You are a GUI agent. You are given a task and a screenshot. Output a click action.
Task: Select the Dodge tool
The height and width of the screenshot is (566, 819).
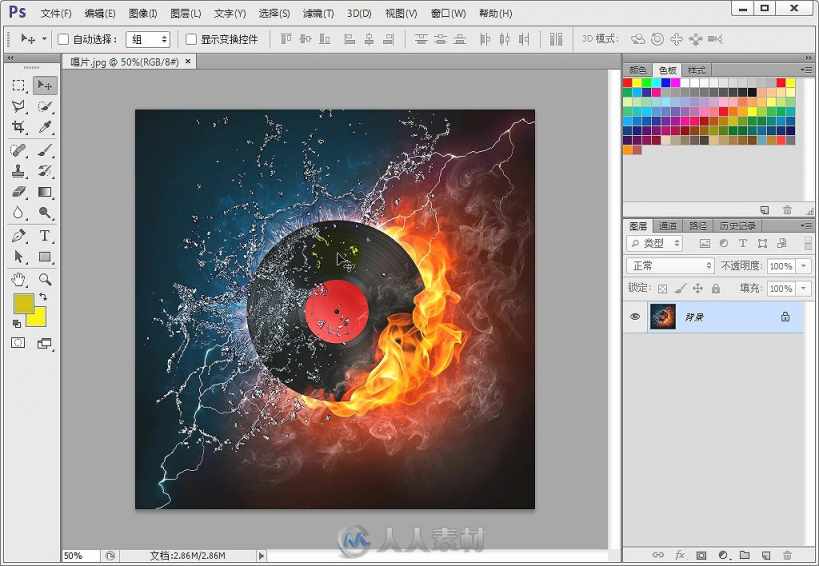point(45,213)
